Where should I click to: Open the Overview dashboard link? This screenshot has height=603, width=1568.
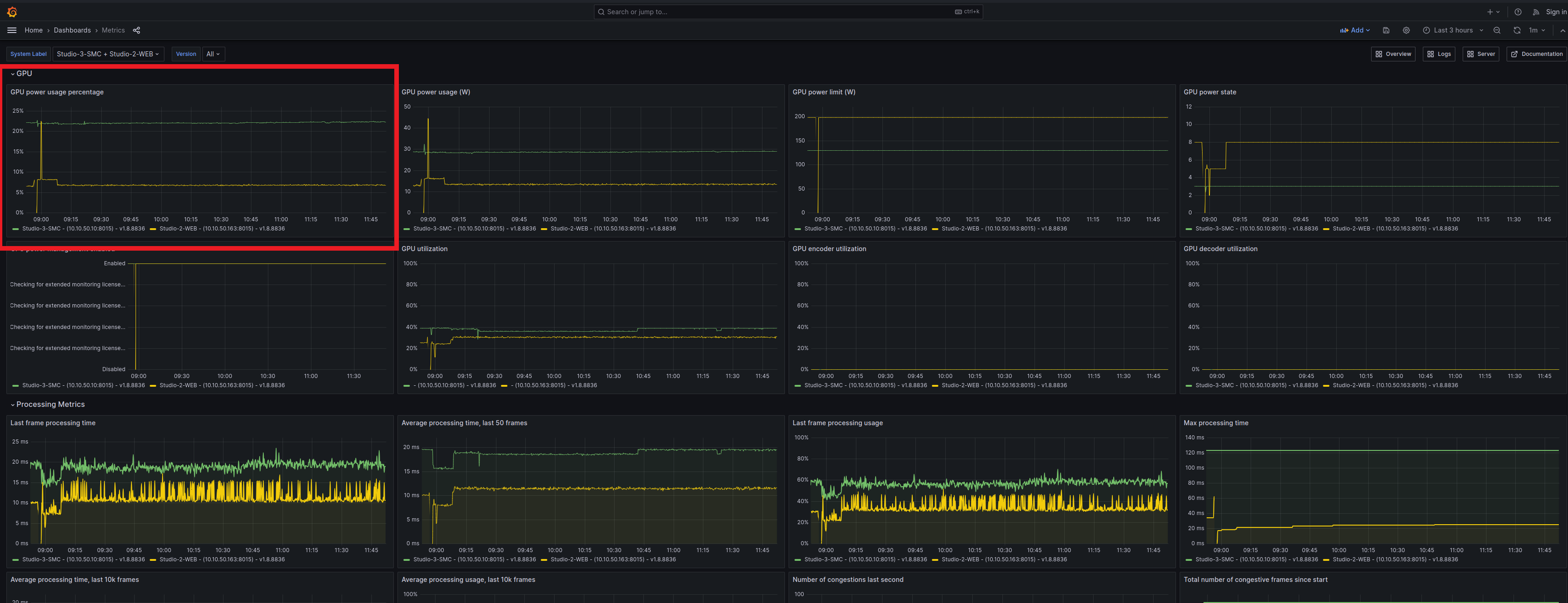(1393, 54)
